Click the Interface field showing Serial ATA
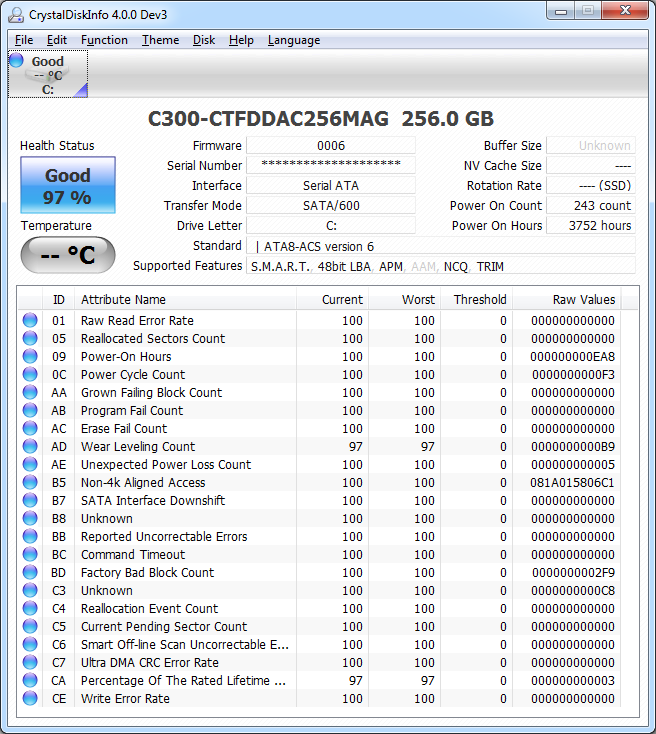This screenshot has height=734, width=656. (x=331, y=185)
